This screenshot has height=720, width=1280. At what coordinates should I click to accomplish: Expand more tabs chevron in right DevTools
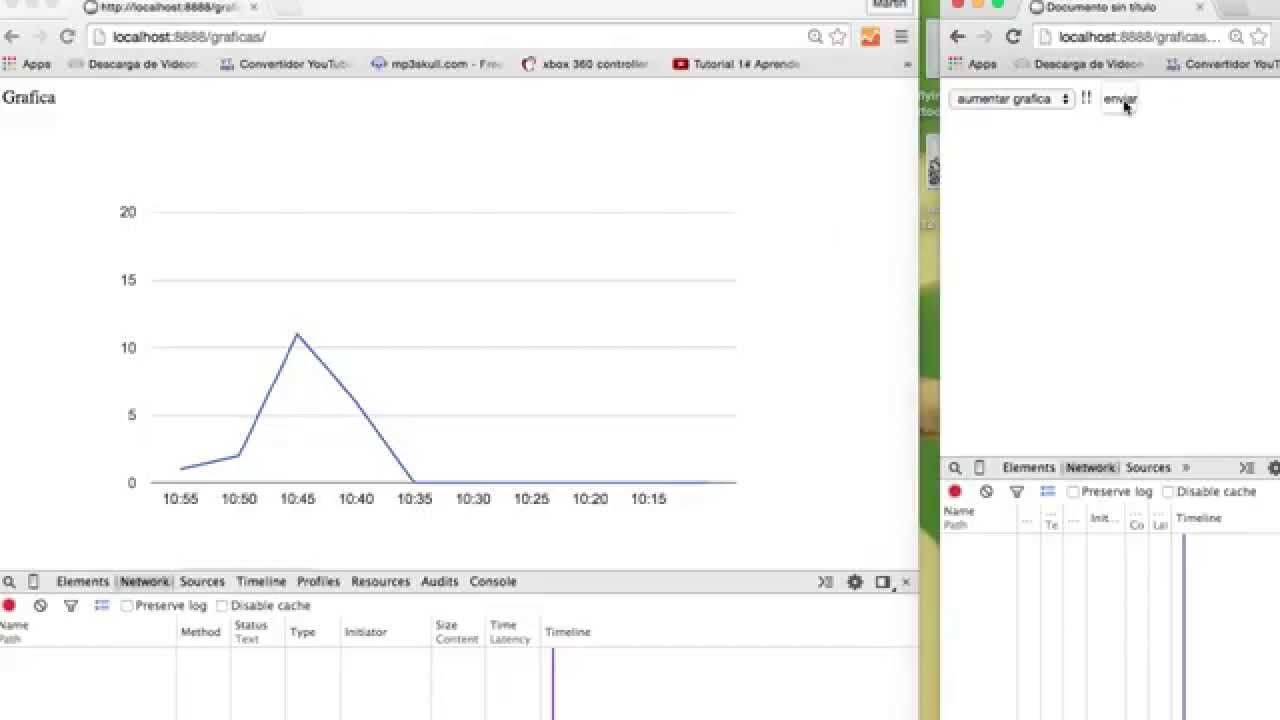click(1186, 468)
